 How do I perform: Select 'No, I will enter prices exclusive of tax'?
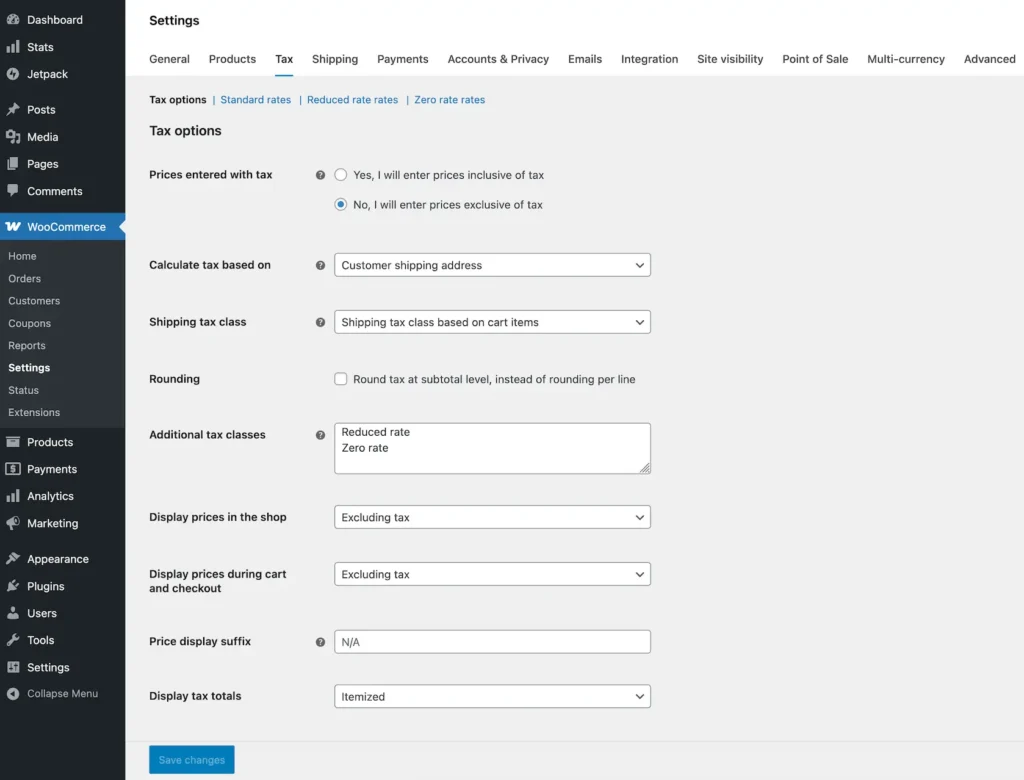[340, 204]
